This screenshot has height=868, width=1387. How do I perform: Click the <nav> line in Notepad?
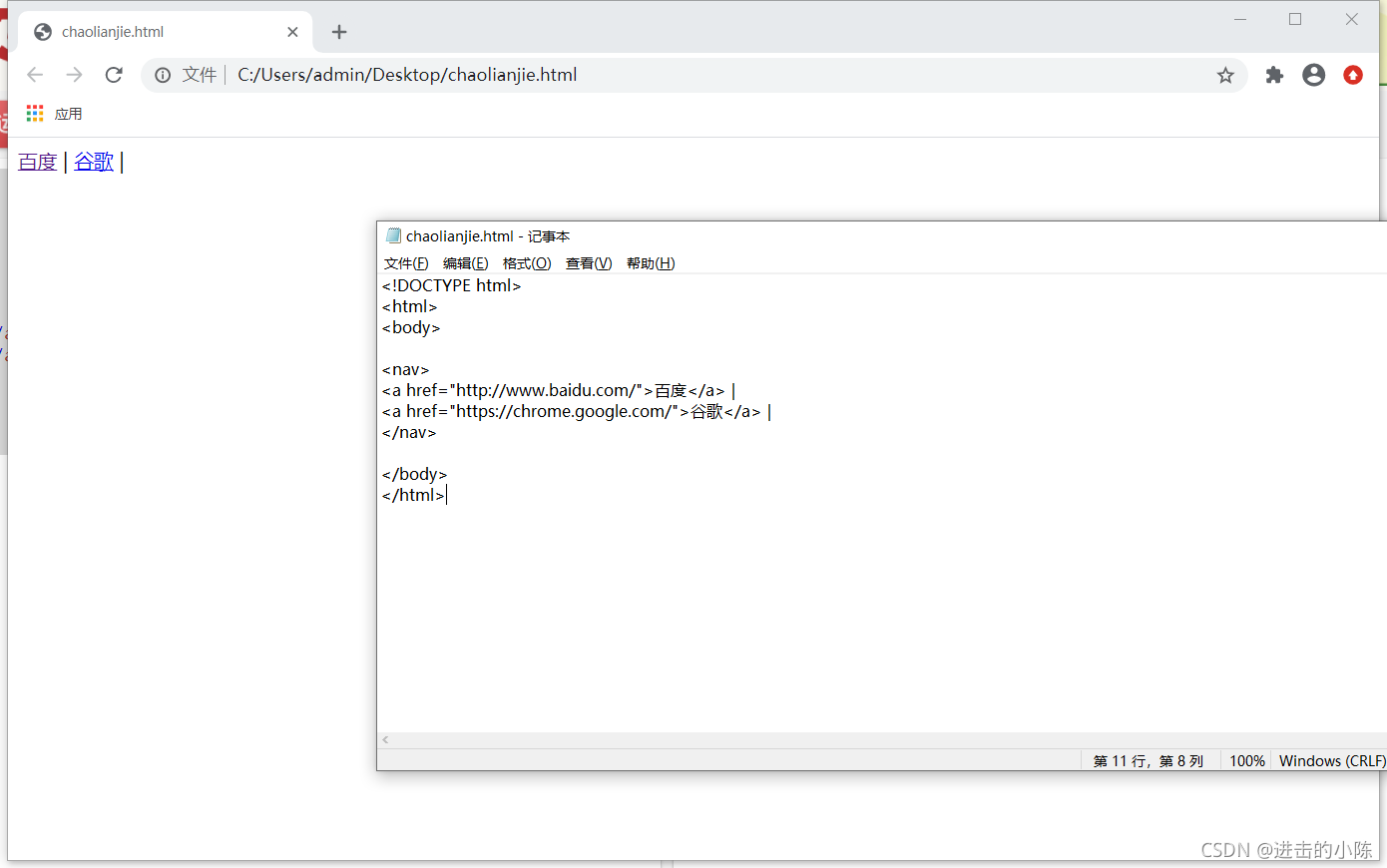(x=405, y=369)
